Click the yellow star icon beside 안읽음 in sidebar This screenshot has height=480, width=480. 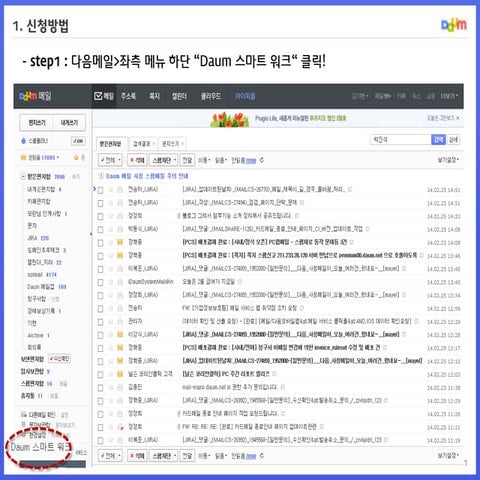click(76, 157)
